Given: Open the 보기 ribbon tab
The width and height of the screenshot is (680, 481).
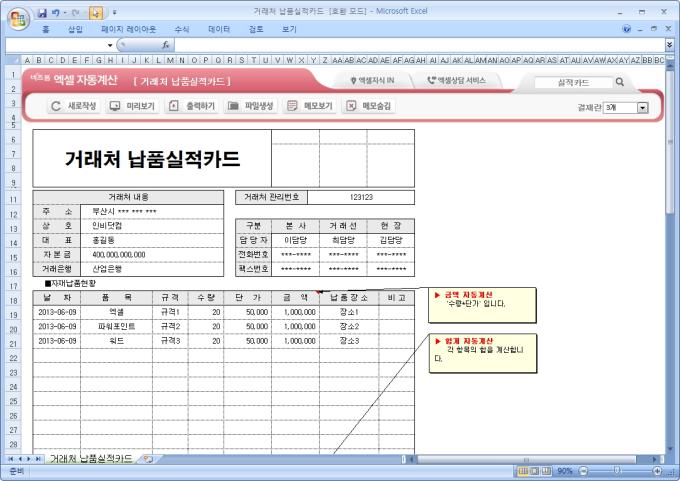Looking at the screenshot, I should (x=289, y=29).
